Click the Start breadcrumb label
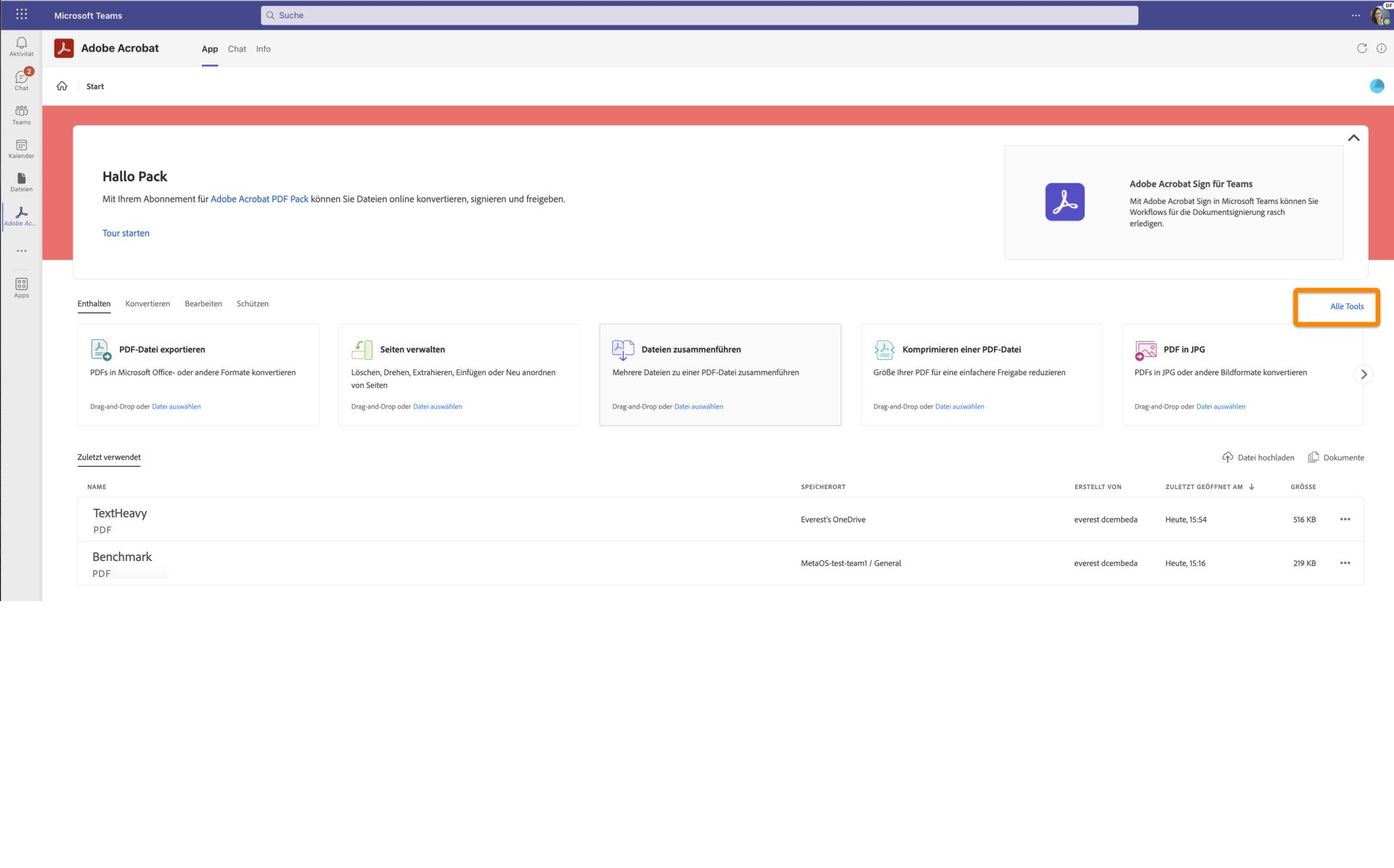 pyautogui.click(x=95, y=86)
